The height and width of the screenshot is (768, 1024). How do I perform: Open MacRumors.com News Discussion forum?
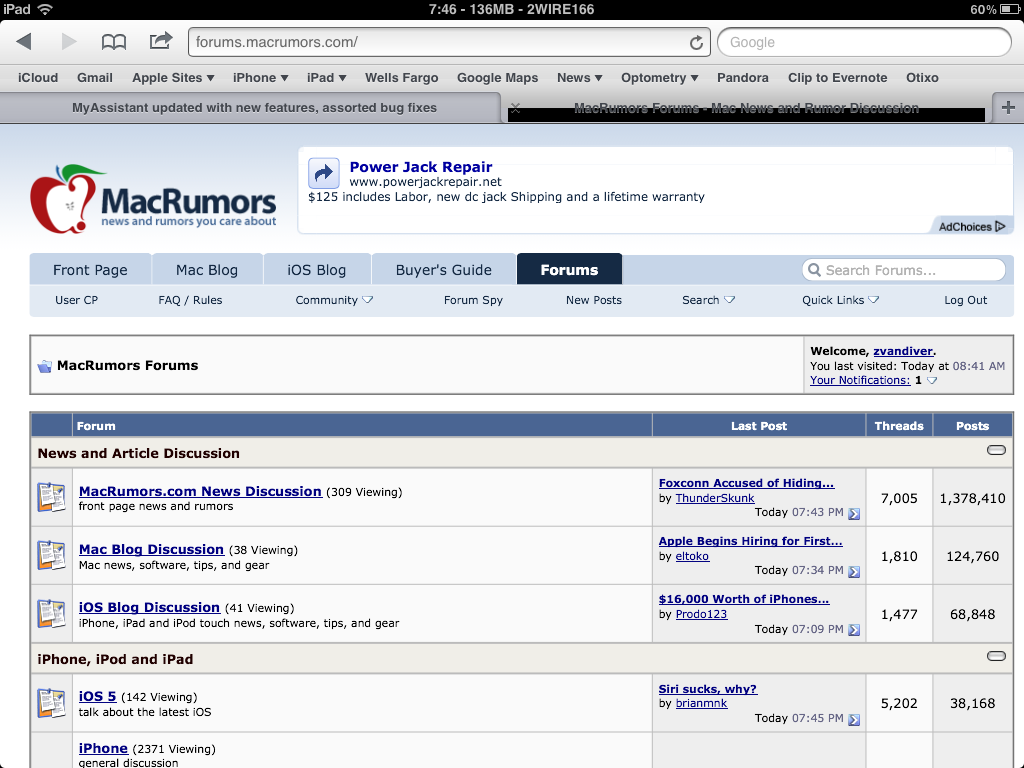tap(200, 491)
